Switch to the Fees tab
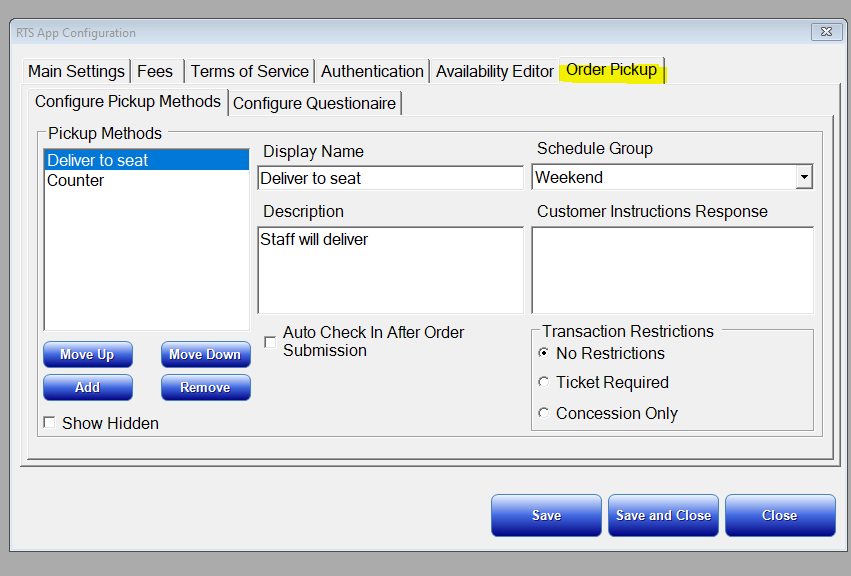 point(155,71)
